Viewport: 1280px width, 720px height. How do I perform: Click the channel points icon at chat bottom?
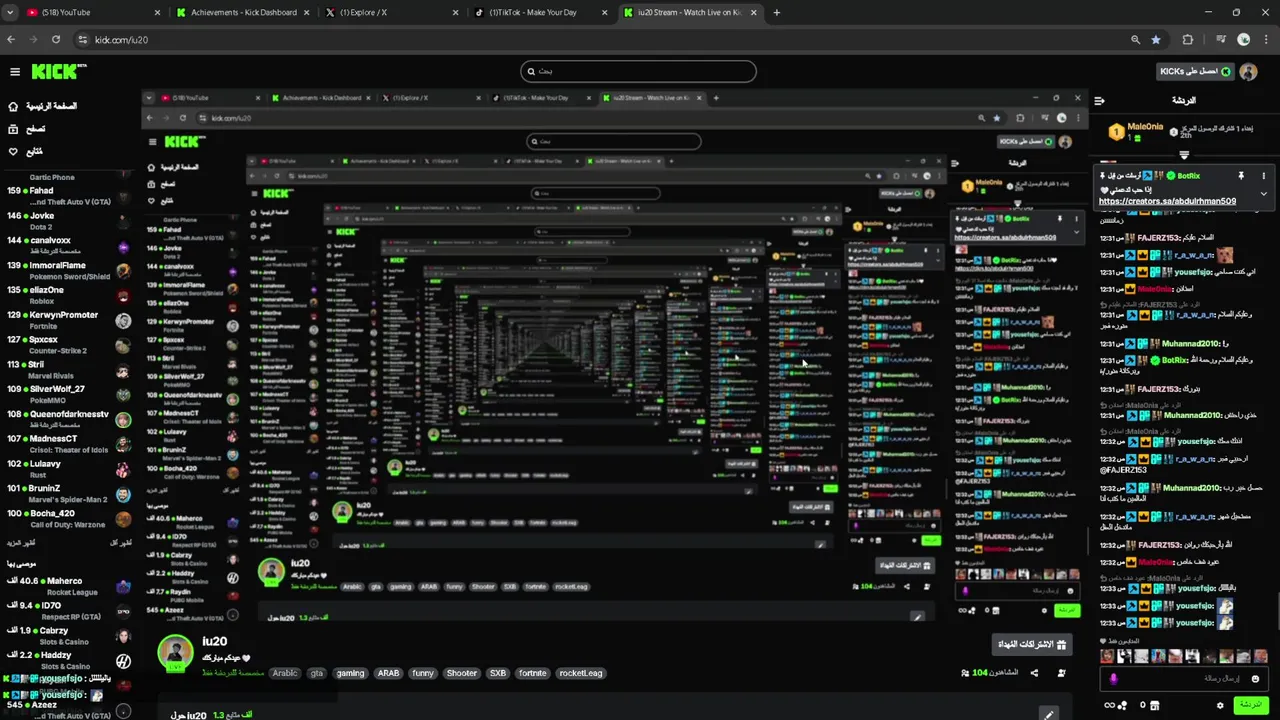coord(1118,705)
